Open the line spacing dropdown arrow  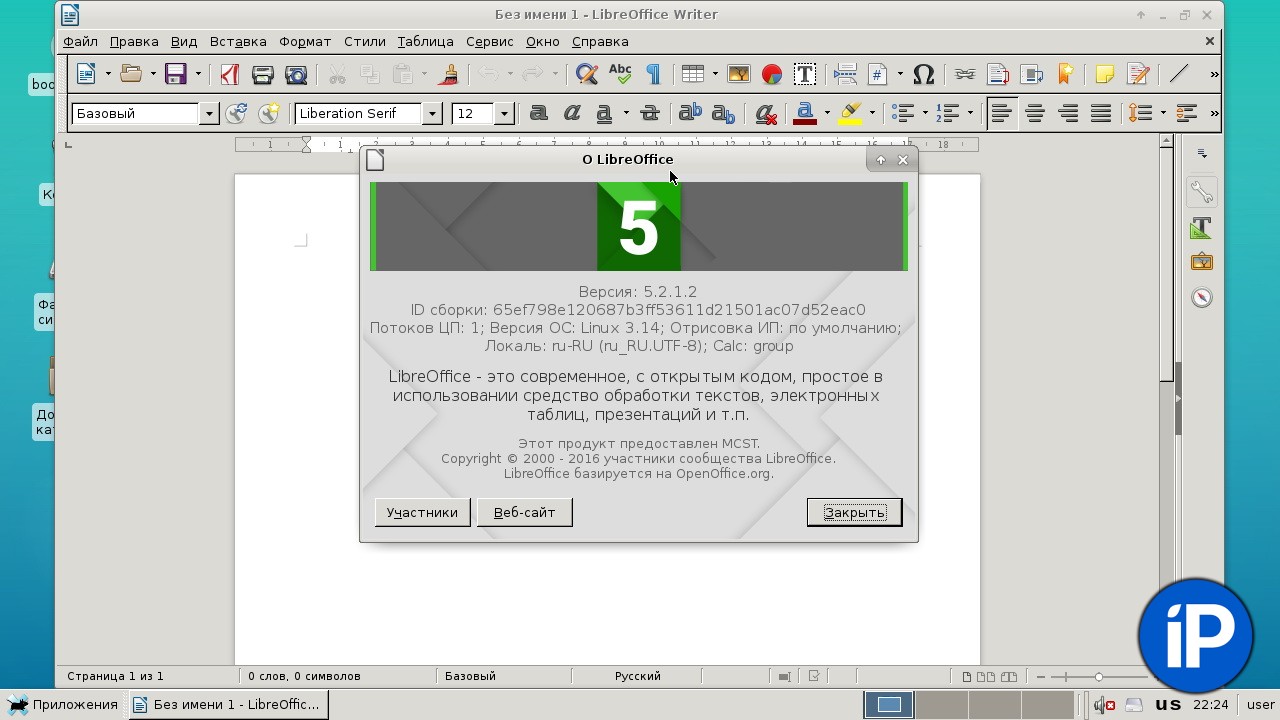point(1163,114)
